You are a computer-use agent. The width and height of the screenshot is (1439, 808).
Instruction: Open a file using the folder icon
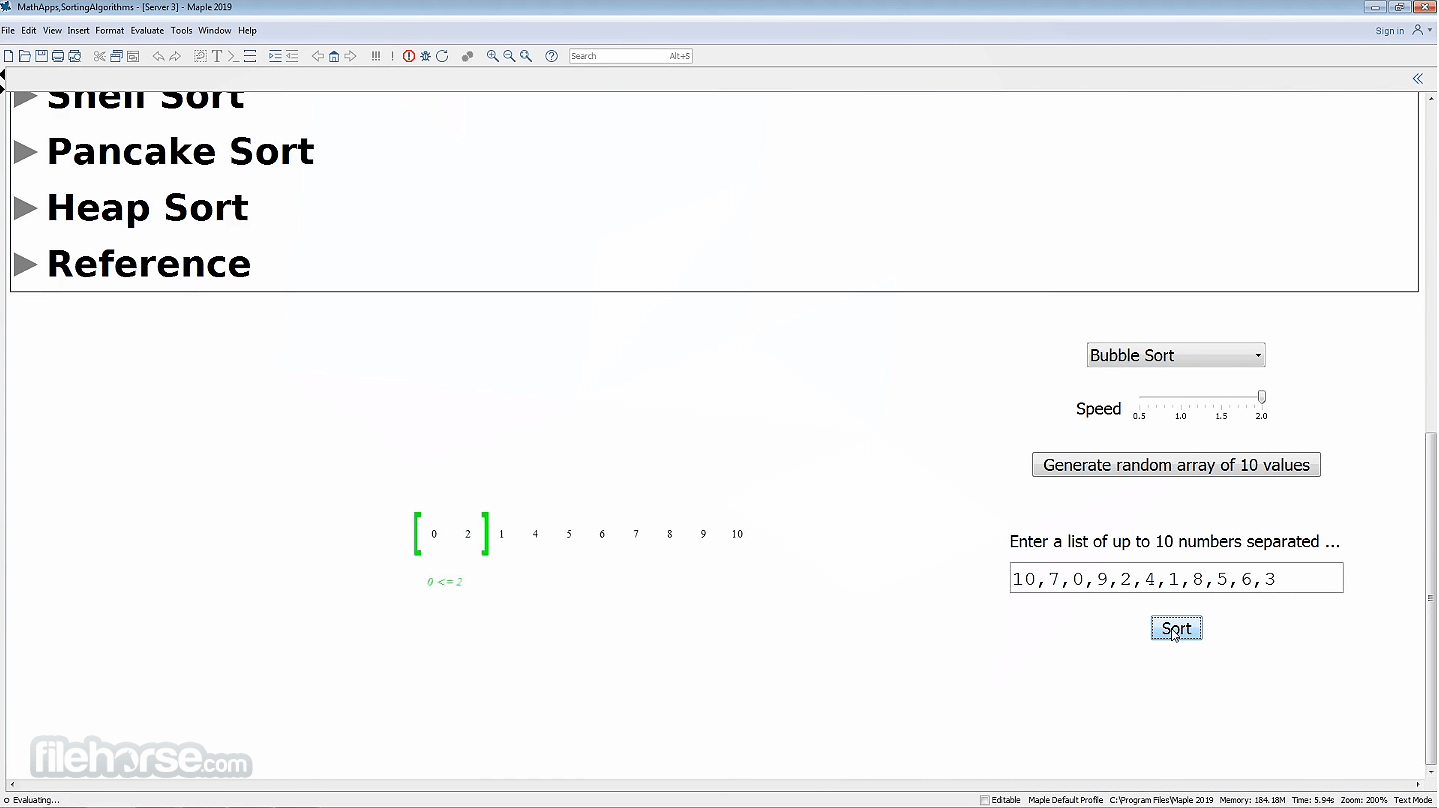(25, 56)
